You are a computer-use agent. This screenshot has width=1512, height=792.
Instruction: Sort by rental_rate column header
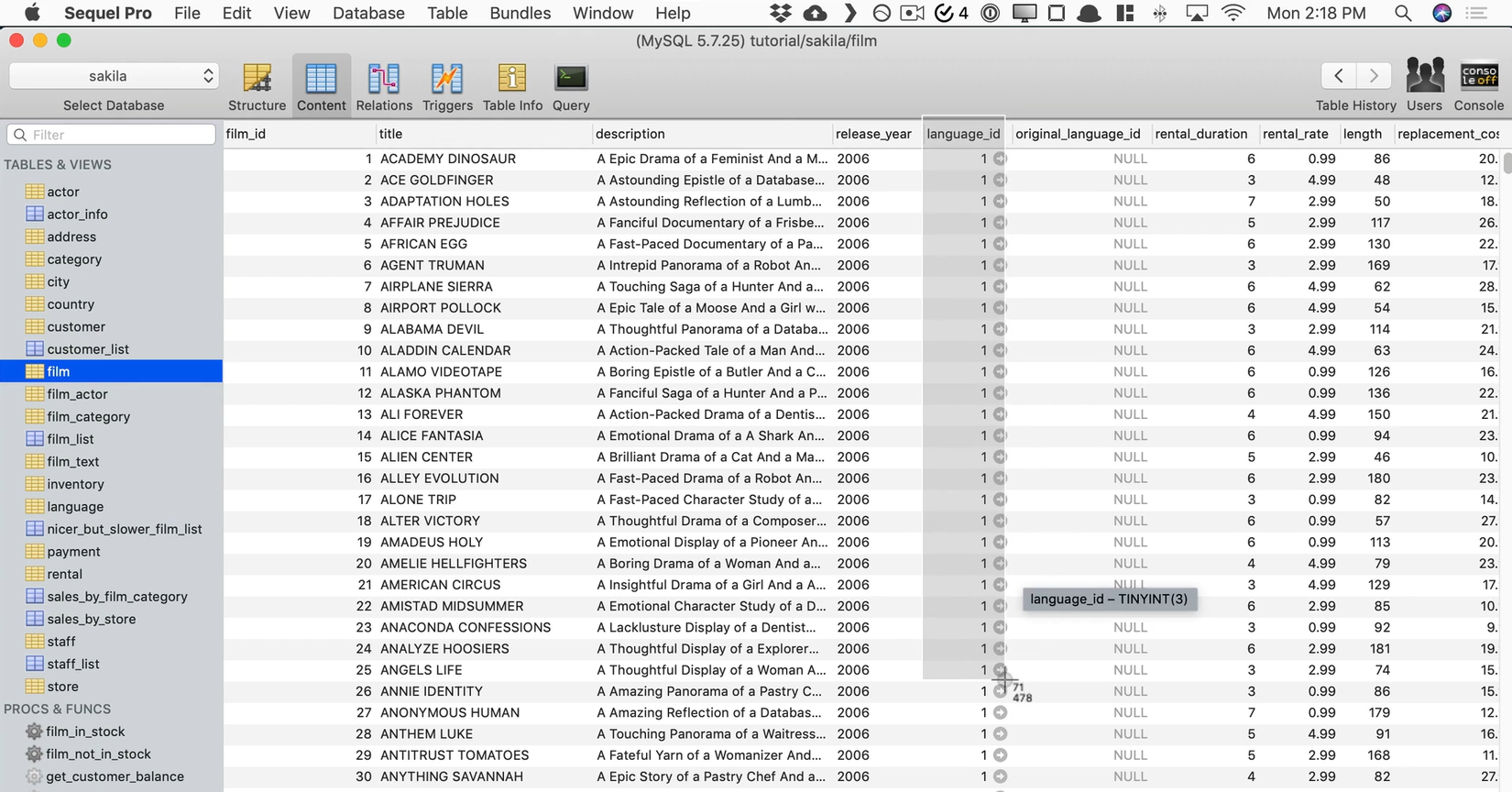click(x=1298, y=134)
